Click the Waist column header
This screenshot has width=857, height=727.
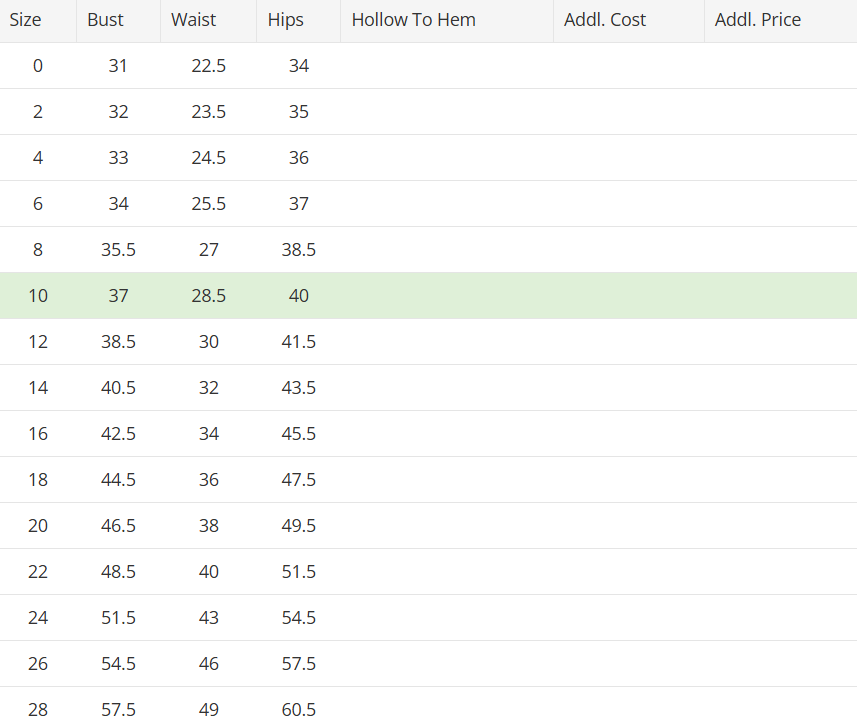click(208, 20)
